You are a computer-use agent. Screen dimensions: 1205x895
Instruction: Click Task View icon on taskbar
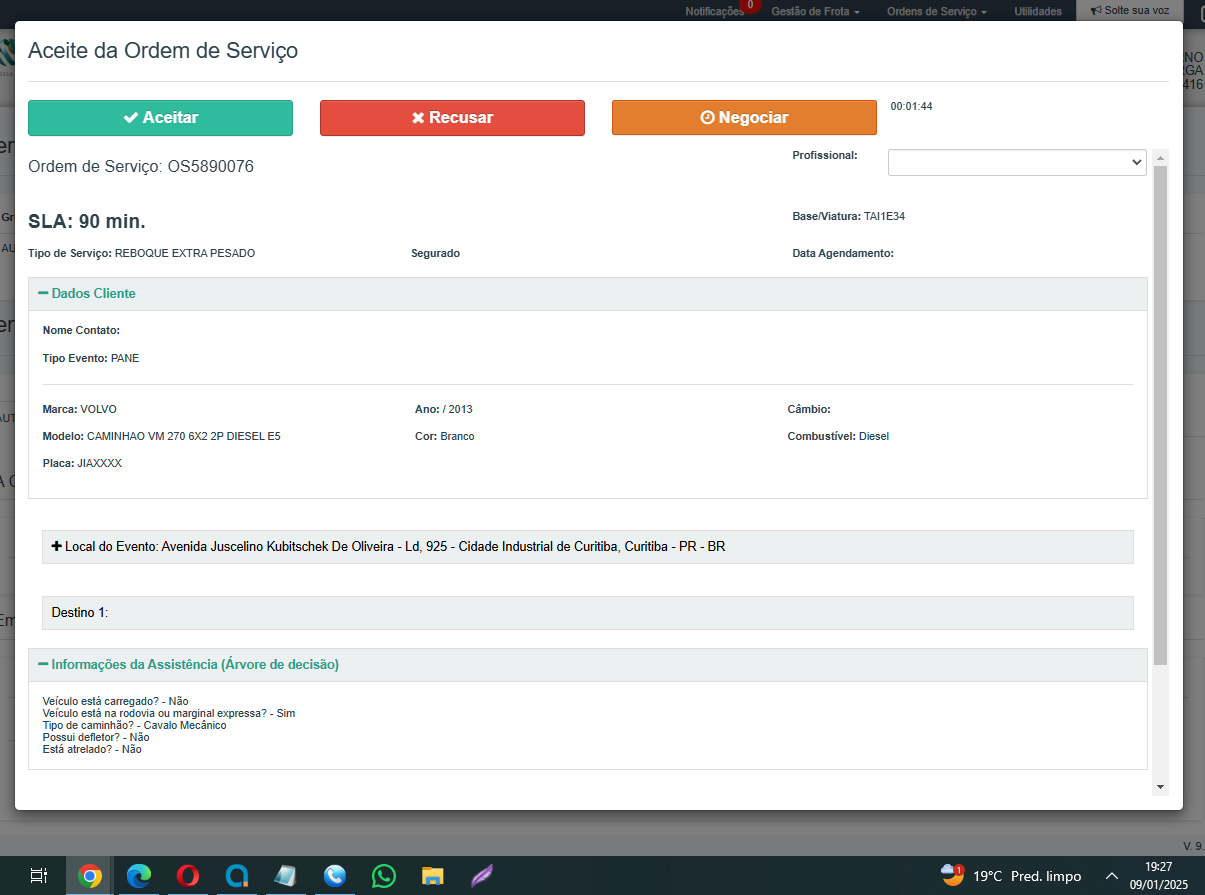(39, 876)
